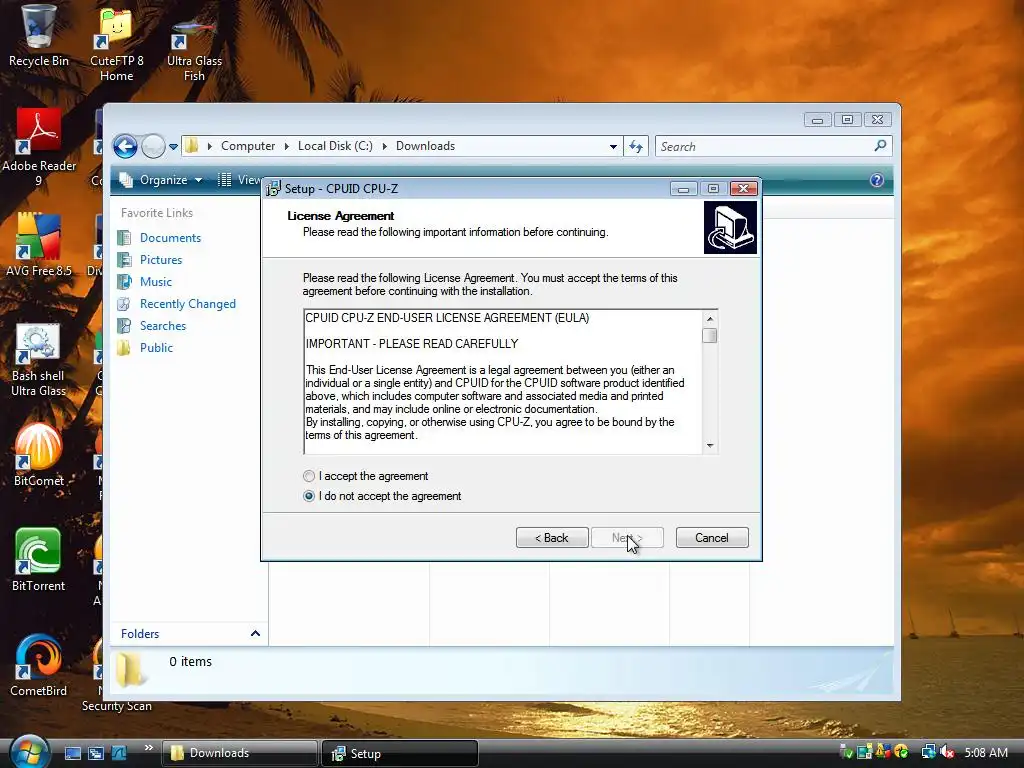Click the Cancel button in Setup
The width and height of the screenshot is (1024, 768).
712,537
